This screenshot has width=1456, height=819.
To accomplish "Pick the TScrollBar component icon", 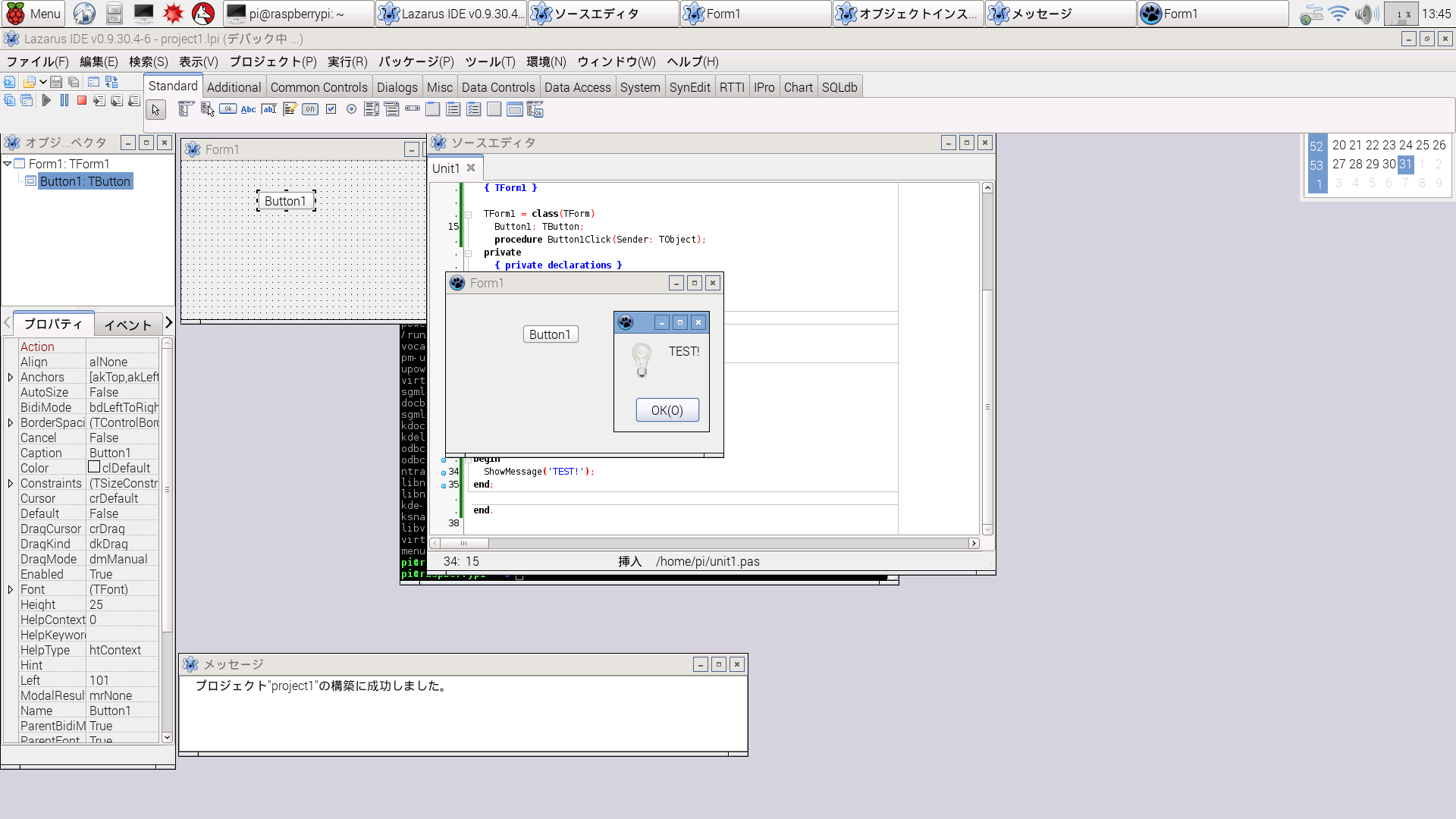I will coord(413,108).
